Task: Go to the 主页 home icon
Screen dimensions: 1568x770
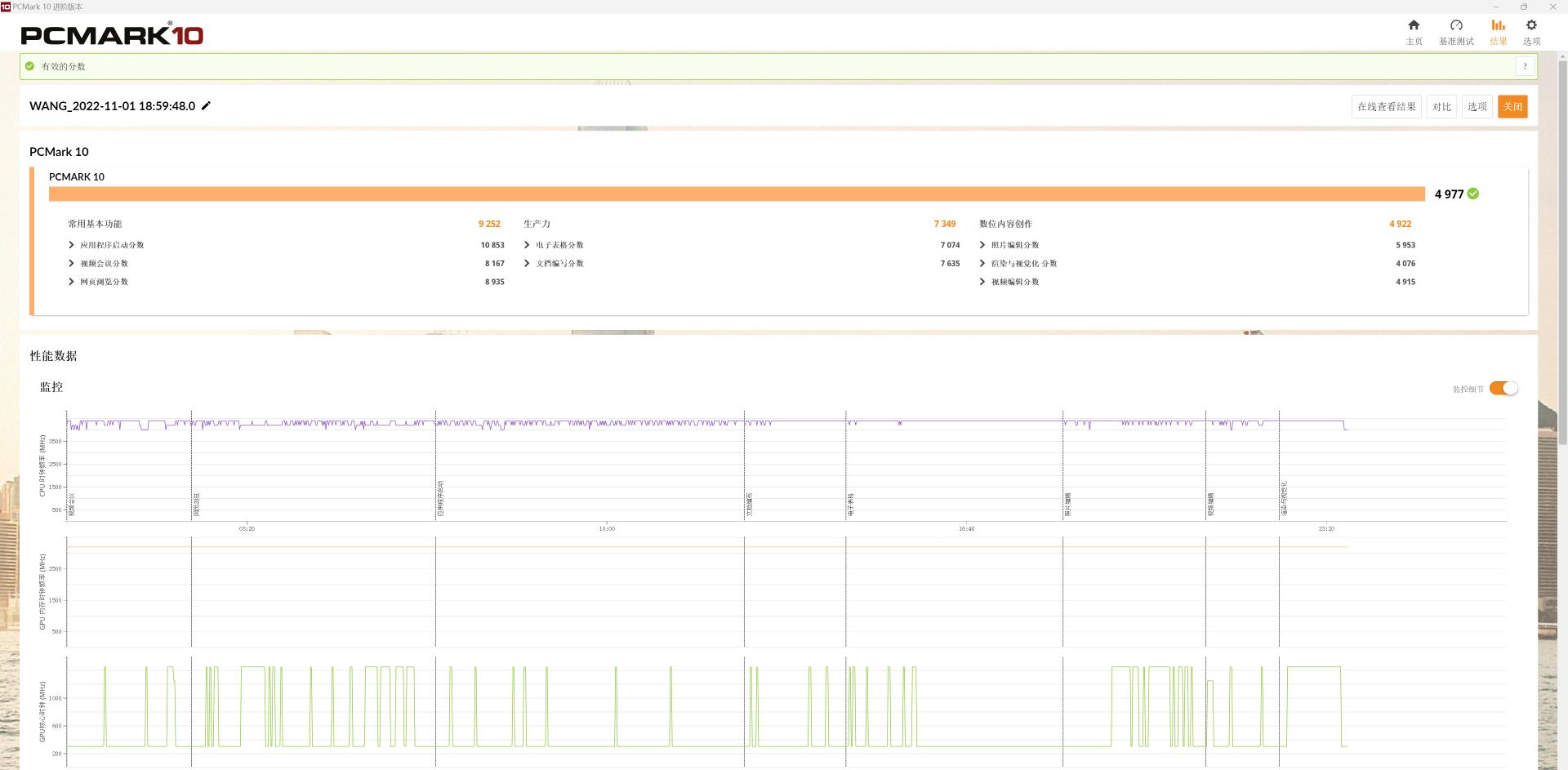Action: 1414,25
